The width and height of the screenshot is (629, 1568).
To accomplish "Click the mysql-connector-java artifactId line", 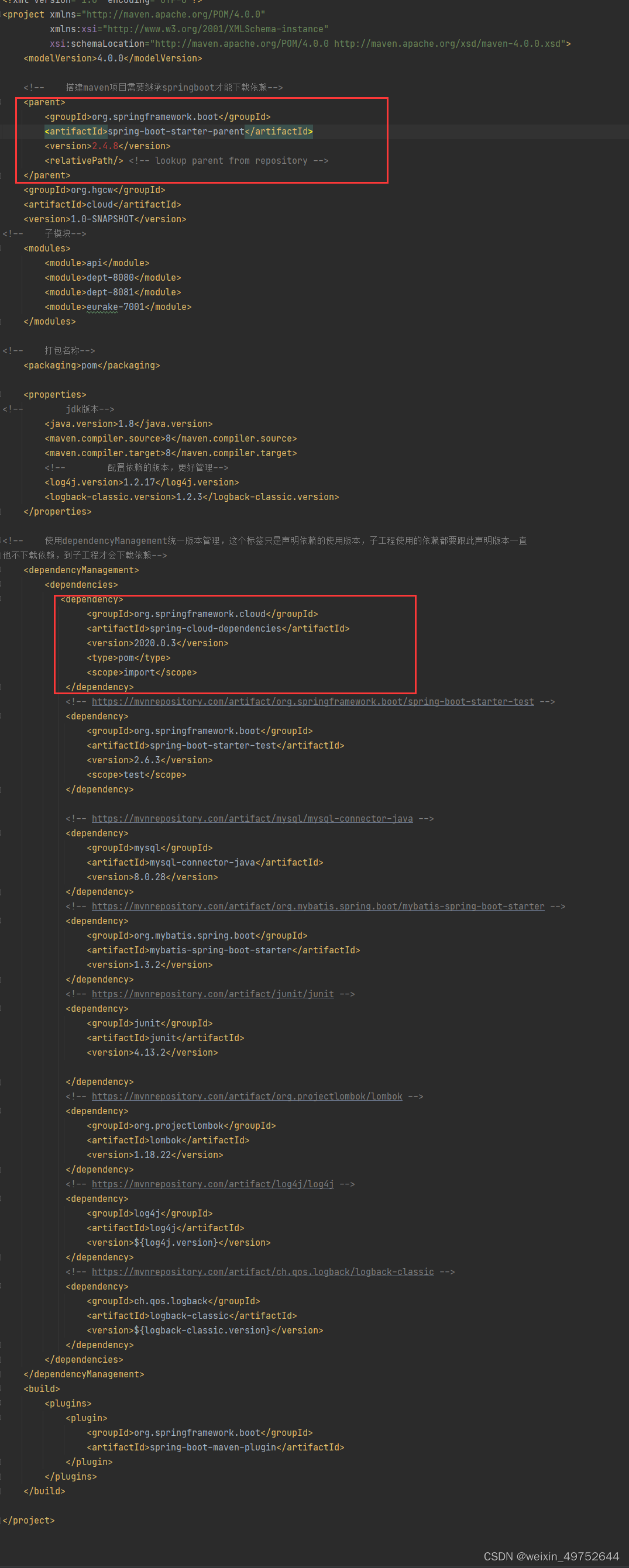I will 205,862.
